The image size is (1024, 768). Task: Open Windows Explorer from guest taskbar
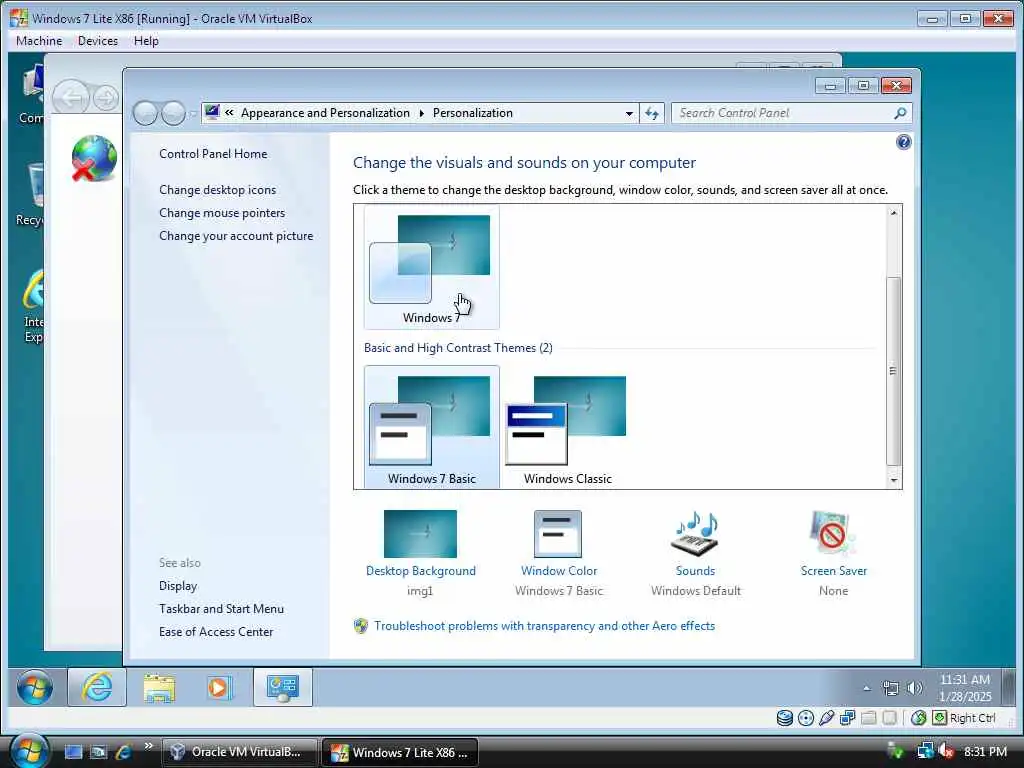point(159,687)
